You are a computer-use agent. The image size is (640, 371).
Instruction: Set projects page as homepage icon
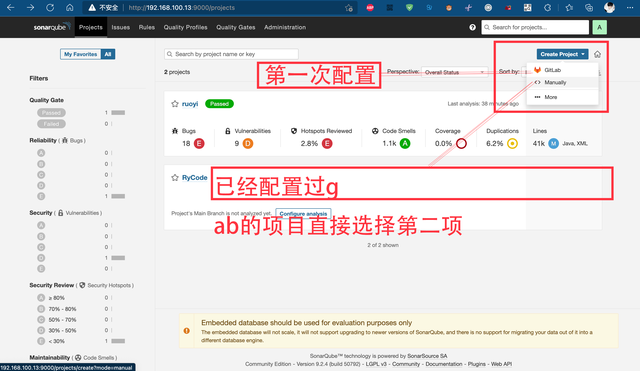597,54
